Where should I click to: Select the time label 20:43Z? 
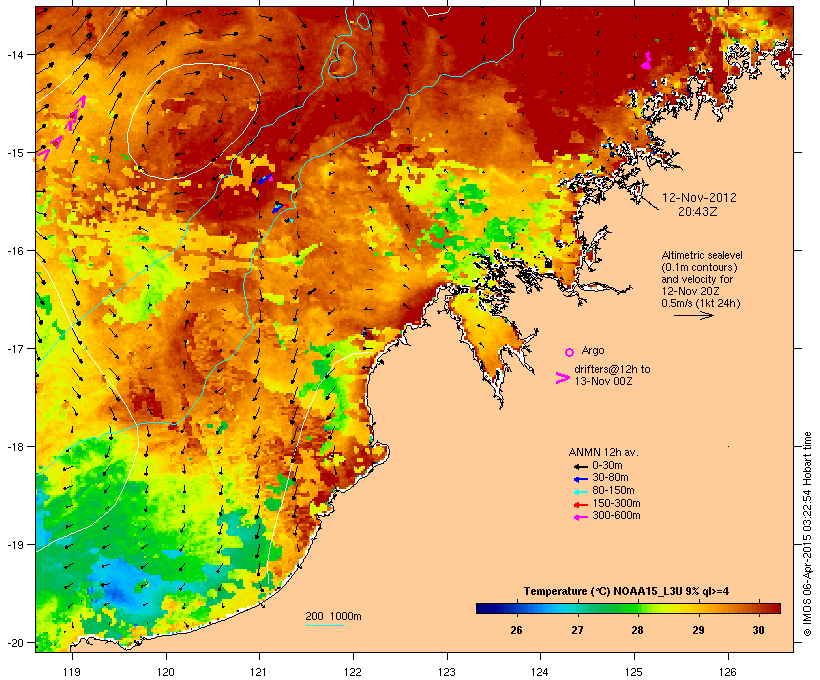pyautogui.click(x=698, y=212)
